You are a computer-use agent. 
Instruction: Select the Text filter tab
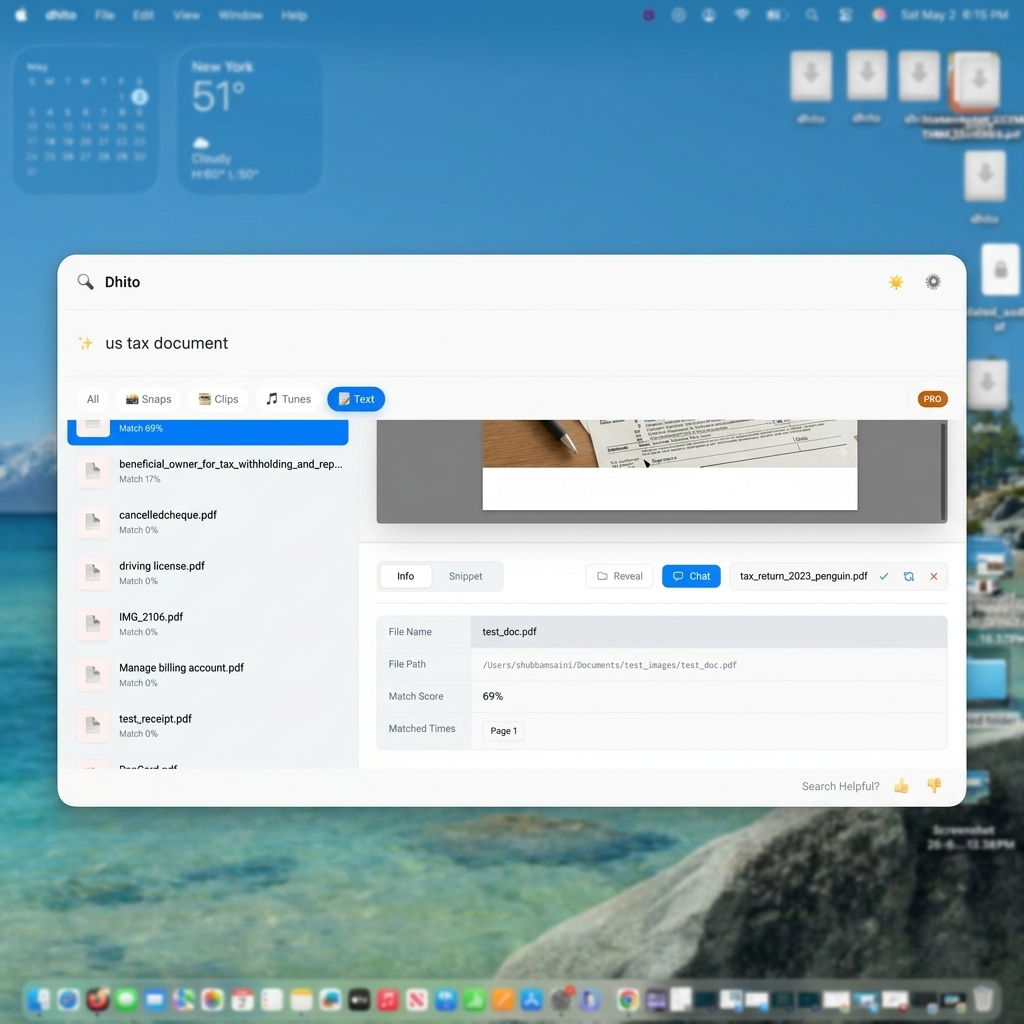[x=356, y=399]
